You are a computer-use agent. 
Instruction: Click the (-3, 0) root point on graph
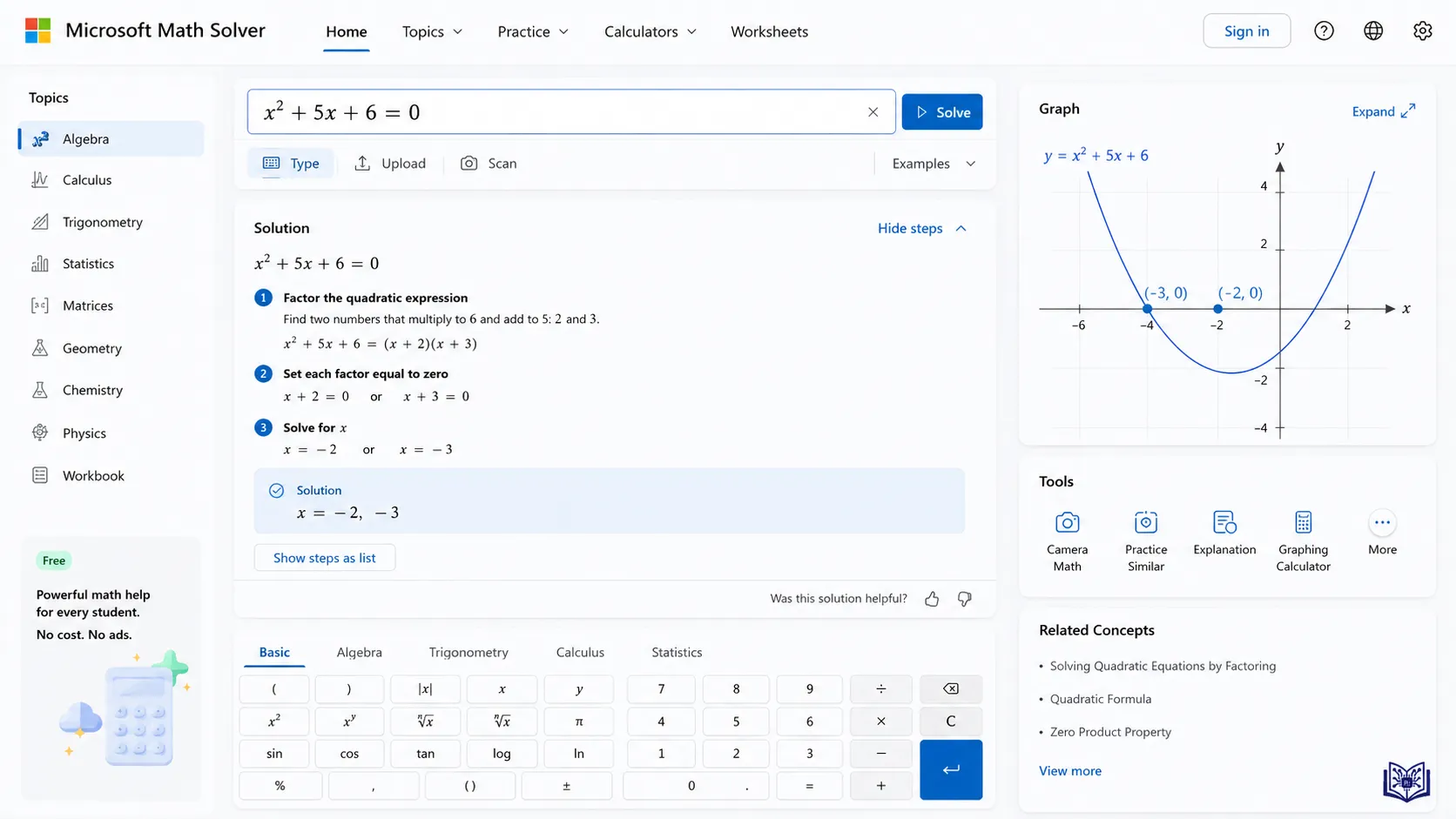click(x=1148, y=309)
